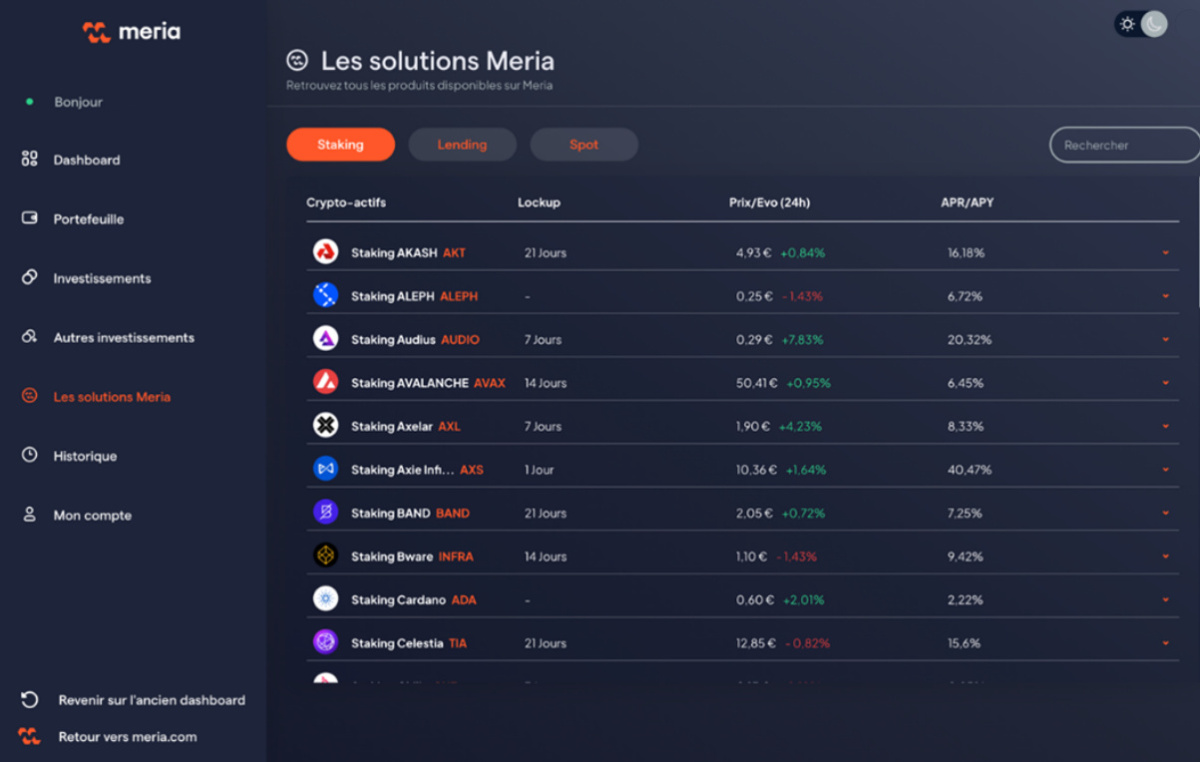Open the Autres investissements menu
The image size is (1200, 762).
click(124, 338)
